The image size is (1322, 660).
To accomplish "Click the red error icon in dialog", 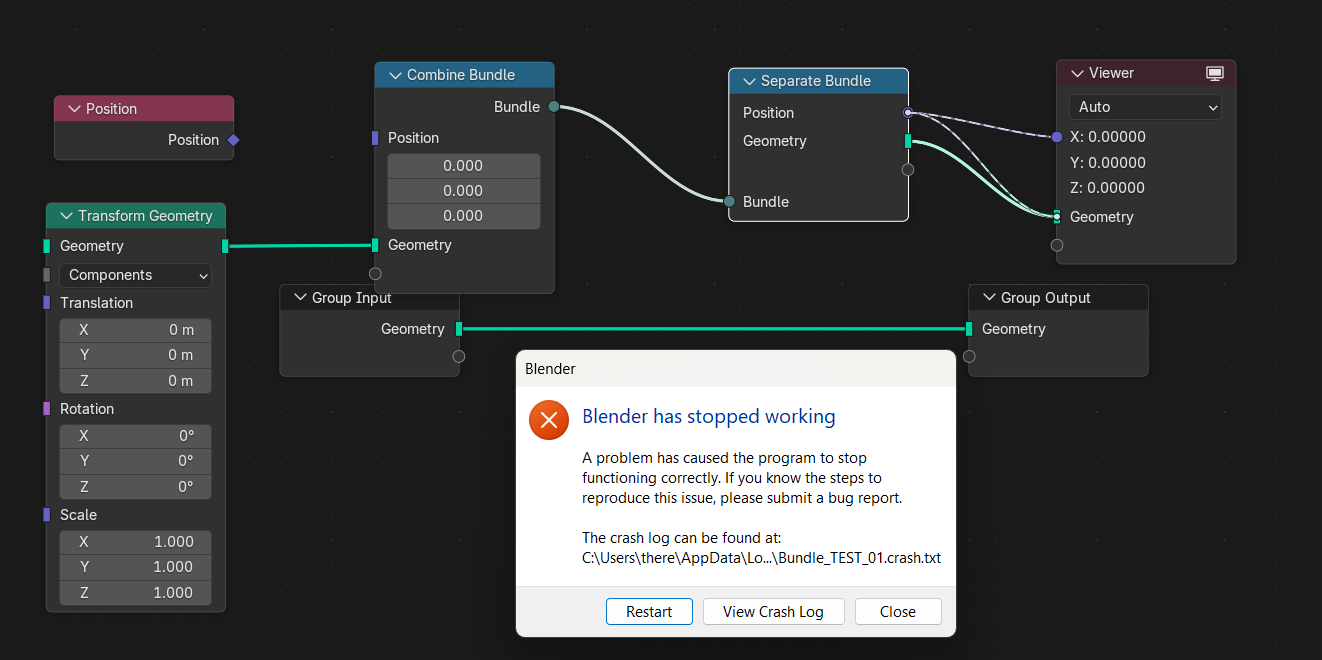I will tap(549, 420).
